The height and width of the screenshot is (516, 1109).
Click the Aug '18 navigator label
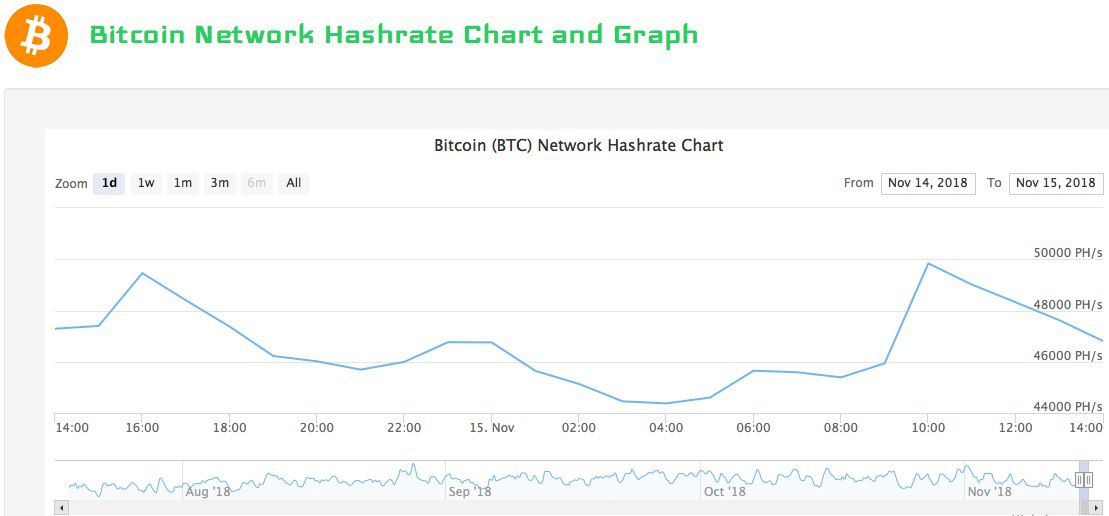(x=208, y=491)
